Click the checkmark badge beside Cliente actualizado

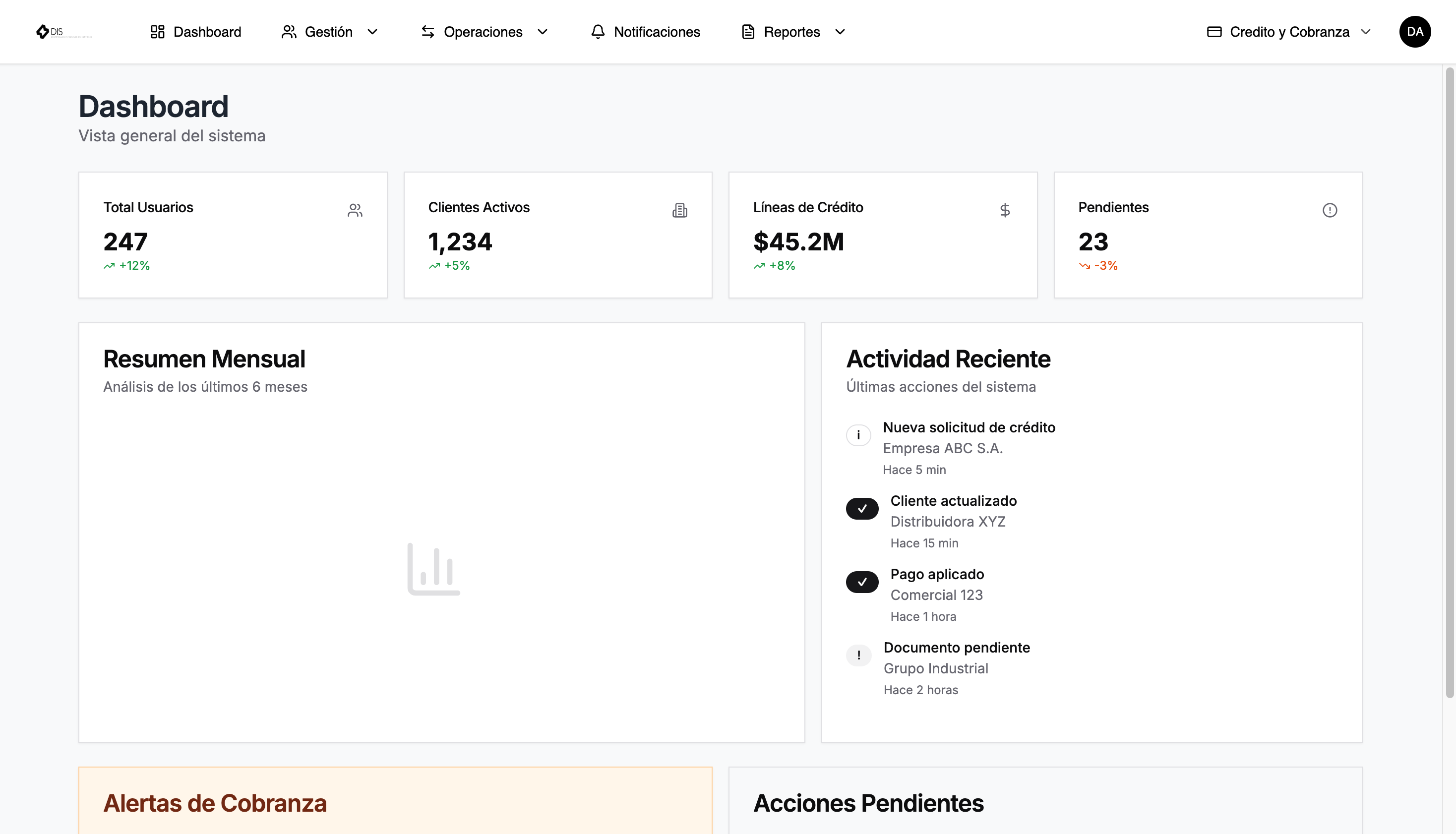point(862,509)
